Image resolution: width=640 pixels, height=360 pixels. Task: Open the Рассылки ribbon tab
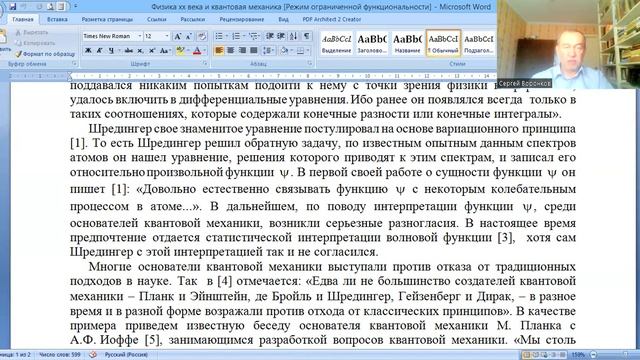[x=192, y=19]
